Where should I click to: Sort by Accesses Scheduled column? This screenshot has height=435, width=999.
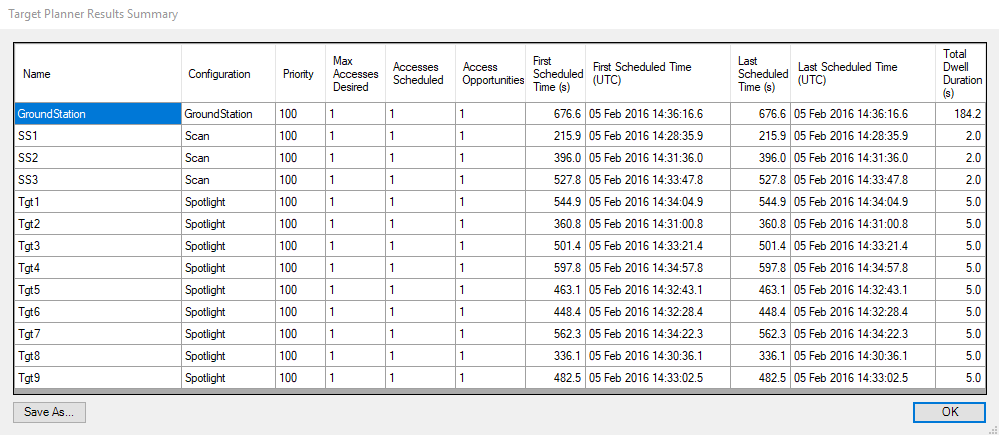[420, 74]
